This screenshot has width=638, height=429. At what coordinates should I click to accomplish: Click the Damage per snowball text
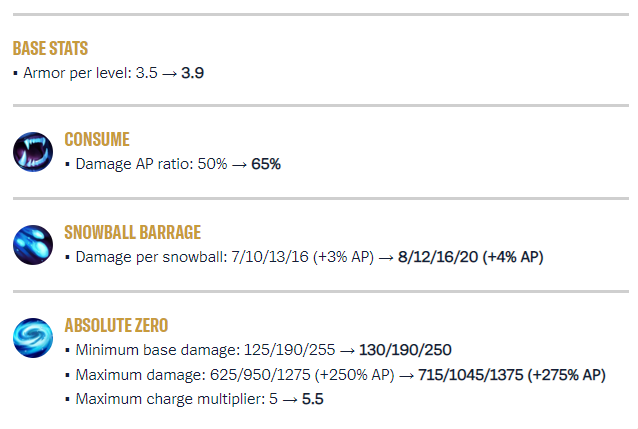pos(151,257)
